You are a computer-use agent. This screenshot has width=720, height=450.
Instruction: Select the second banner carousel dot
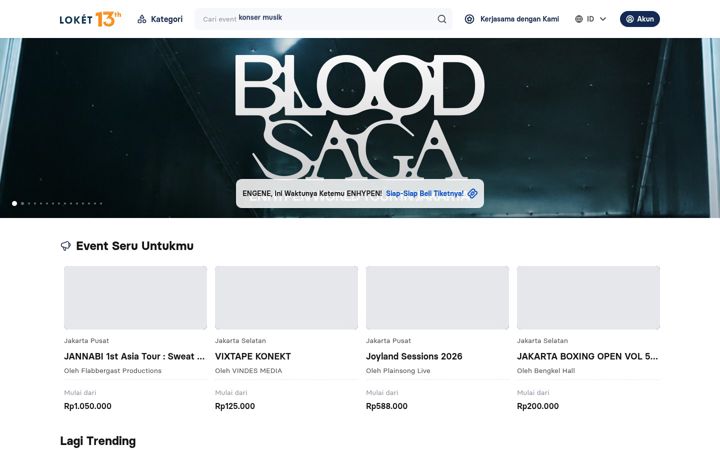coord(22,203)
